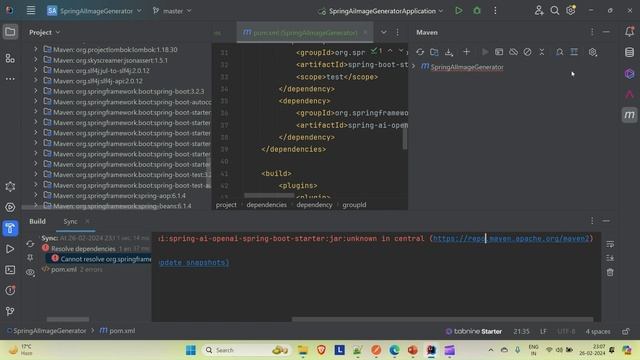
Task: Open Build tool window hammer icon
Action: pos(10,228)
